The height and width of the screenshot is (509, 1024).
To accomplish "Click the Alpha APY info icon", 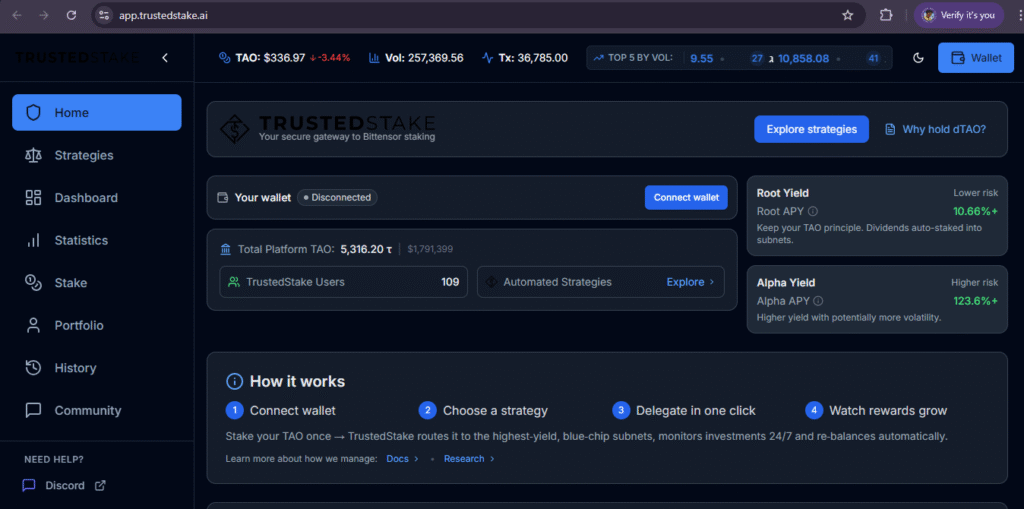I will pos(818,300).
